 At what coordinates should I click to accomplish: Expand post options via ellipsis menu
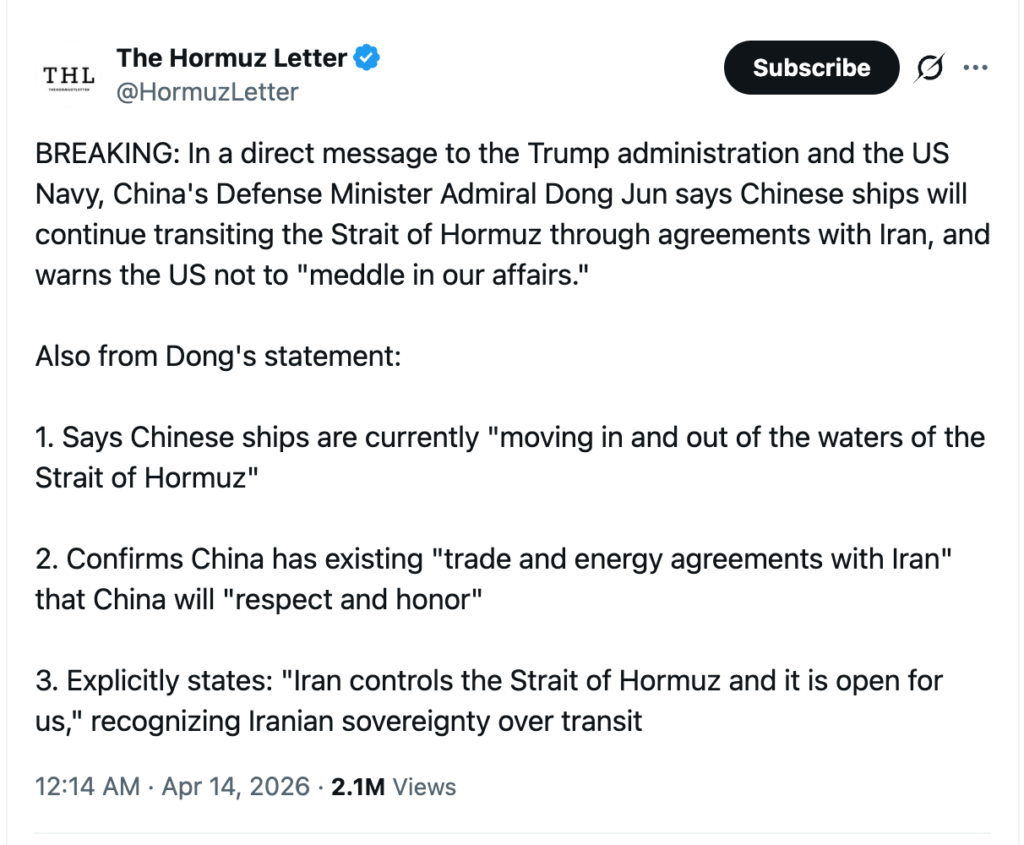click(x=975, y=67)
